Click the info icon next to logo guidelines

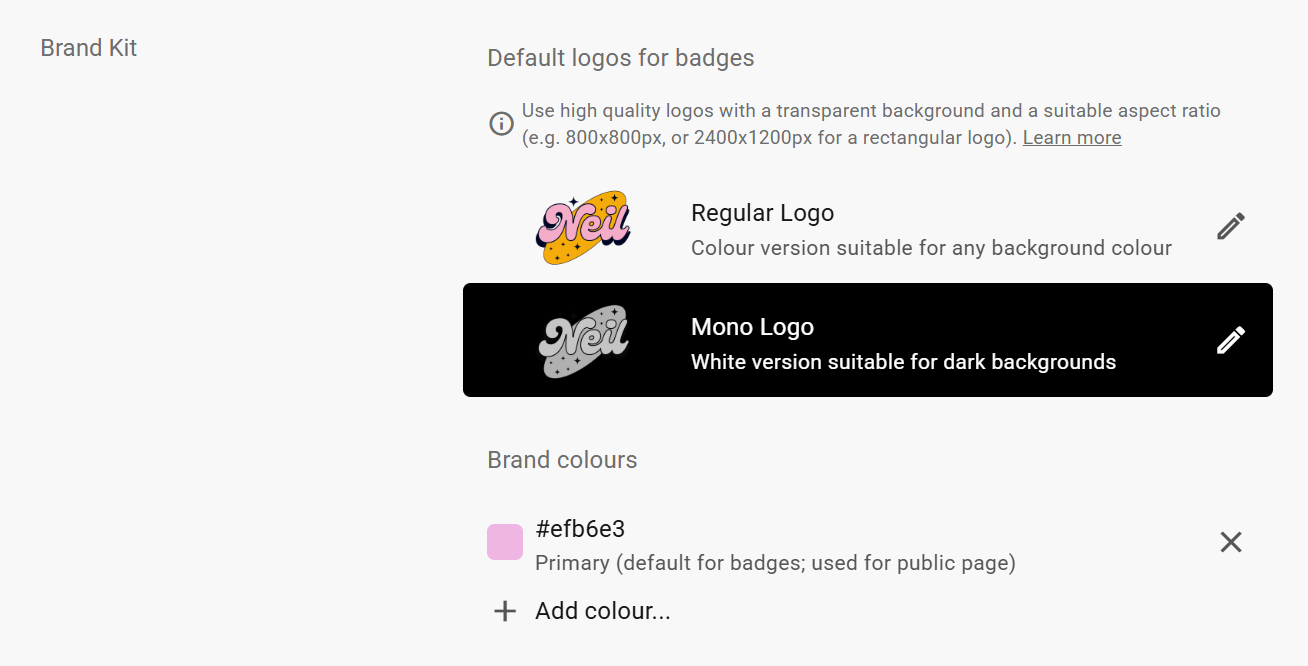click(x=501, y=123)
